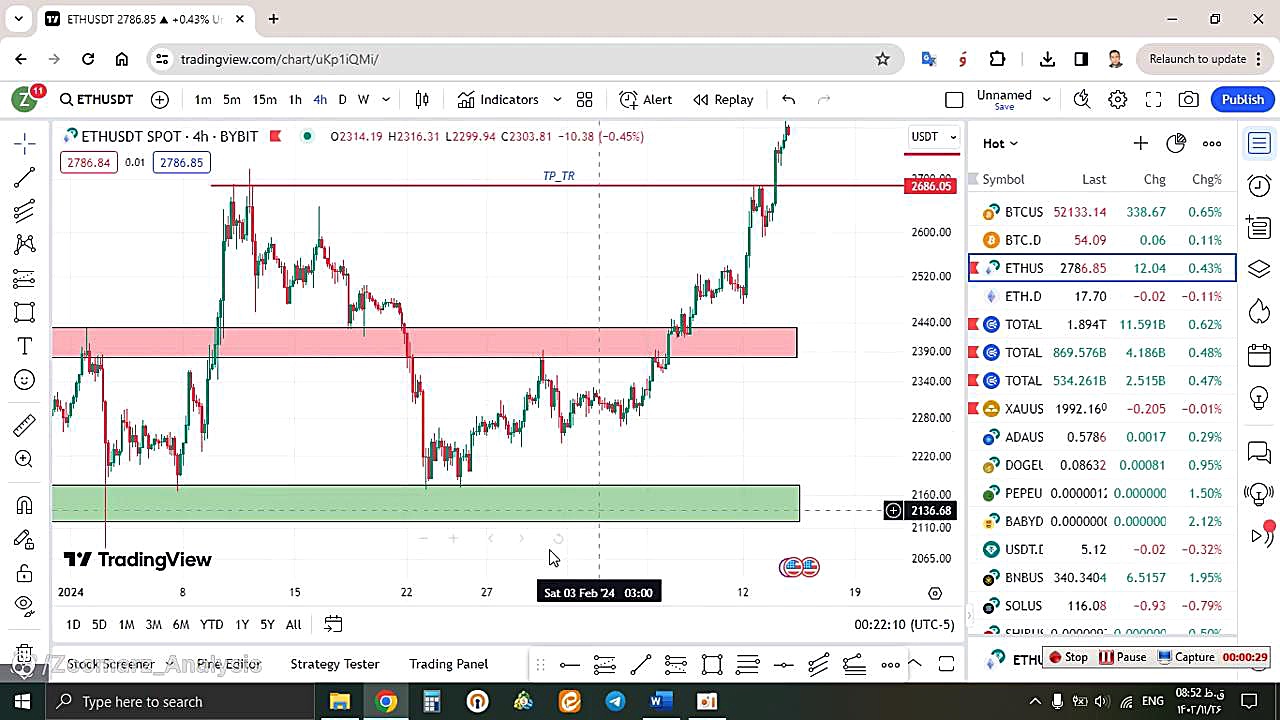
Task: Click the 2686.05 red price label
Action: tap(930, 186)
